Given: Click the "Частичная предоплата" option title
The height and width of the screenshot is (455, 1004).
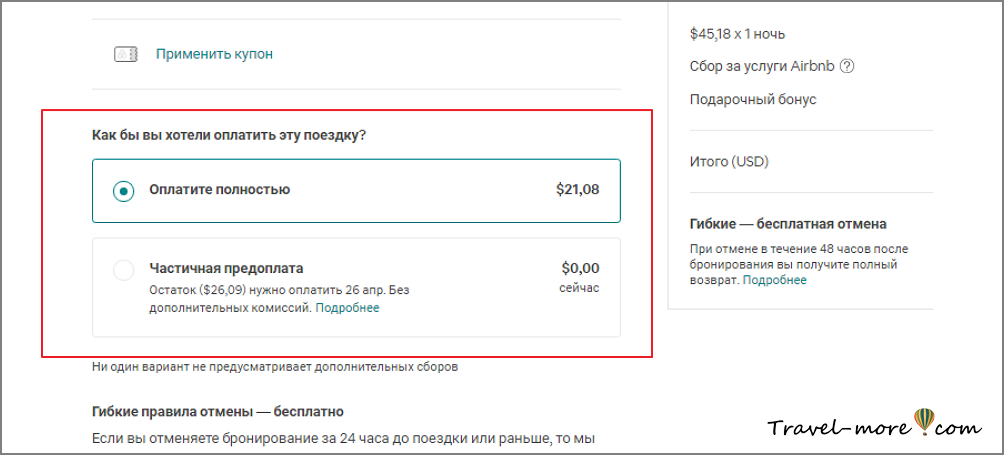Looking at the screenshot, I should [226, 268].
